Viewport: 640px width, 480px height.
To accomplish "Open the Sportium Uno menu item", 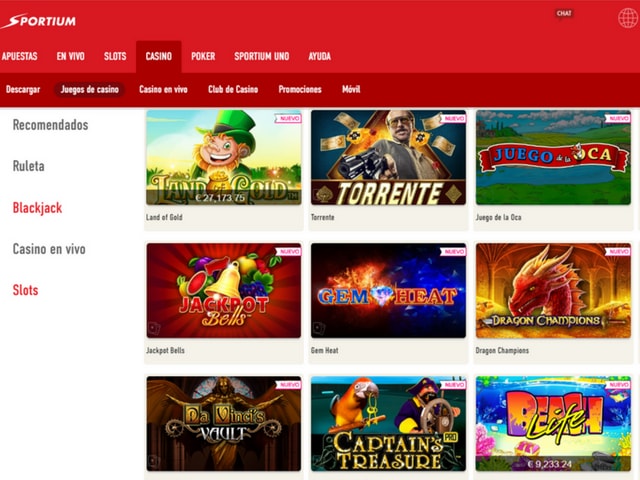I will (x=262, y=56).
